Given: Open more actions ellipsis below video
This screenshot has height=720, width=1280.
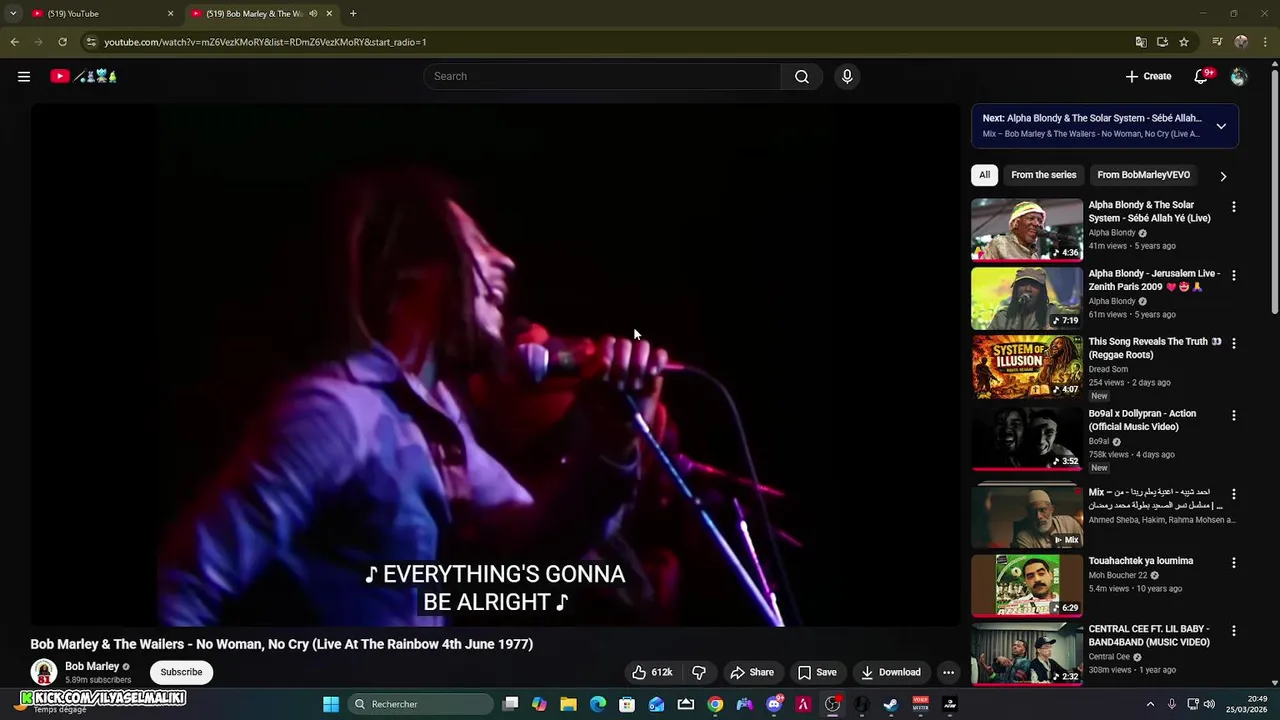Looking at the screenshot, I should [x=948, y=672].
